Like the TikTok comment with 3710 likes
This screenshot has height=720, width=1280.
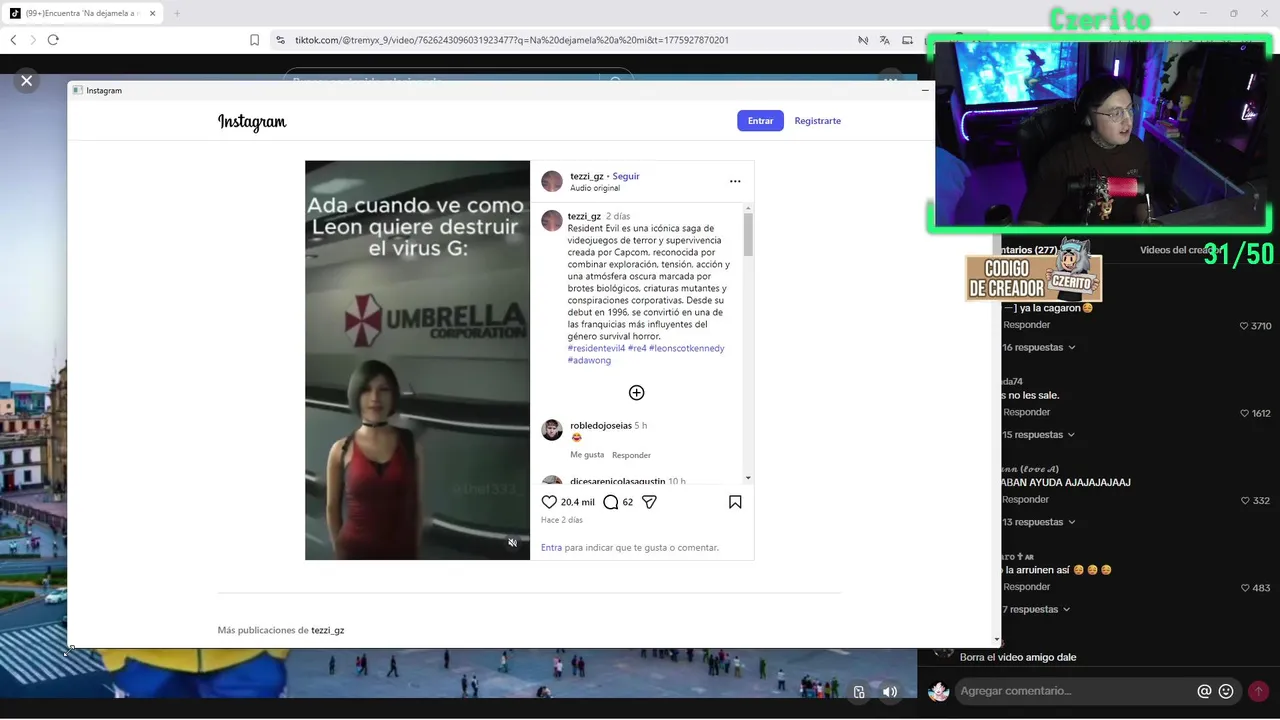click(x=1245, y=326)
